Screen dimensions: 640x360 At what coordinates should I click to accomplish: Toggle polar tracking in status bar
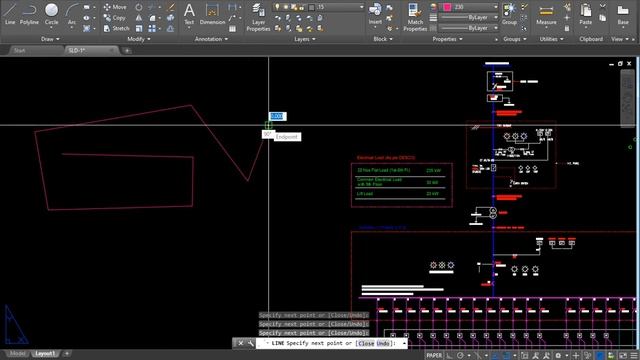click(x=460, y=356)
